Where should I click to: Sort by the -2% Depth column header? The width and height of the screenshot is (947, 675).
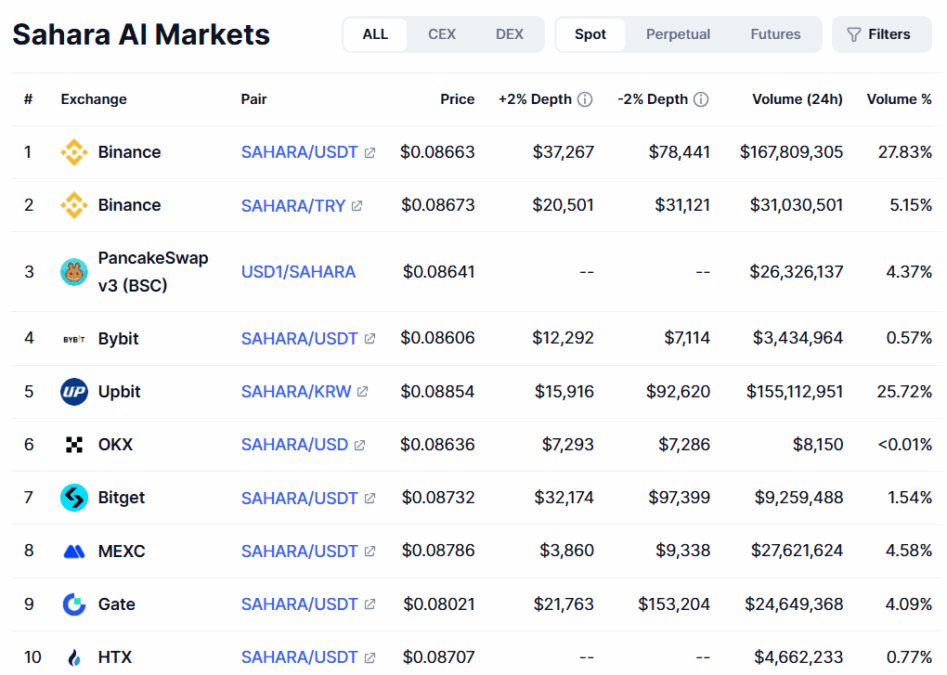652,100
